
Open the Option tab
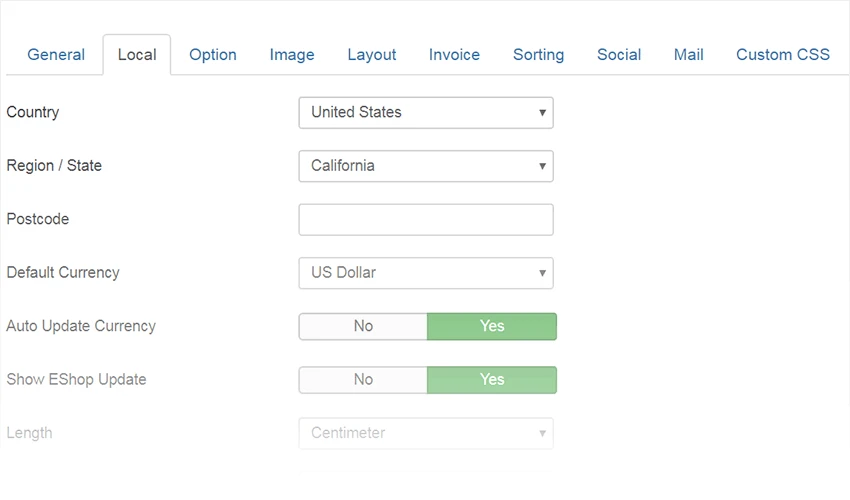tap(212, 55)
